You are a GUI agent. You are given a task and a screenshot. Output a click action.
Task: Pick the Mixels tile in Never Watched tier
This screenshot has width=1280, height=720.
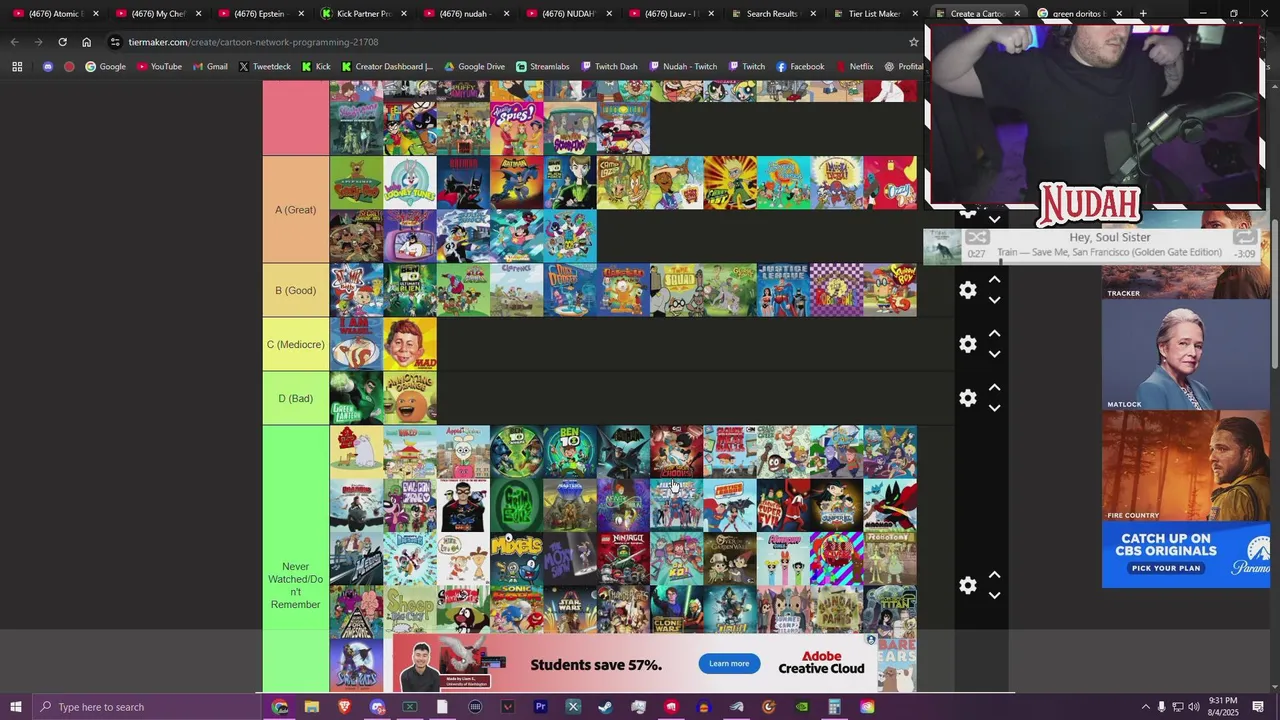pyautogui.click(x=517, y=558)
